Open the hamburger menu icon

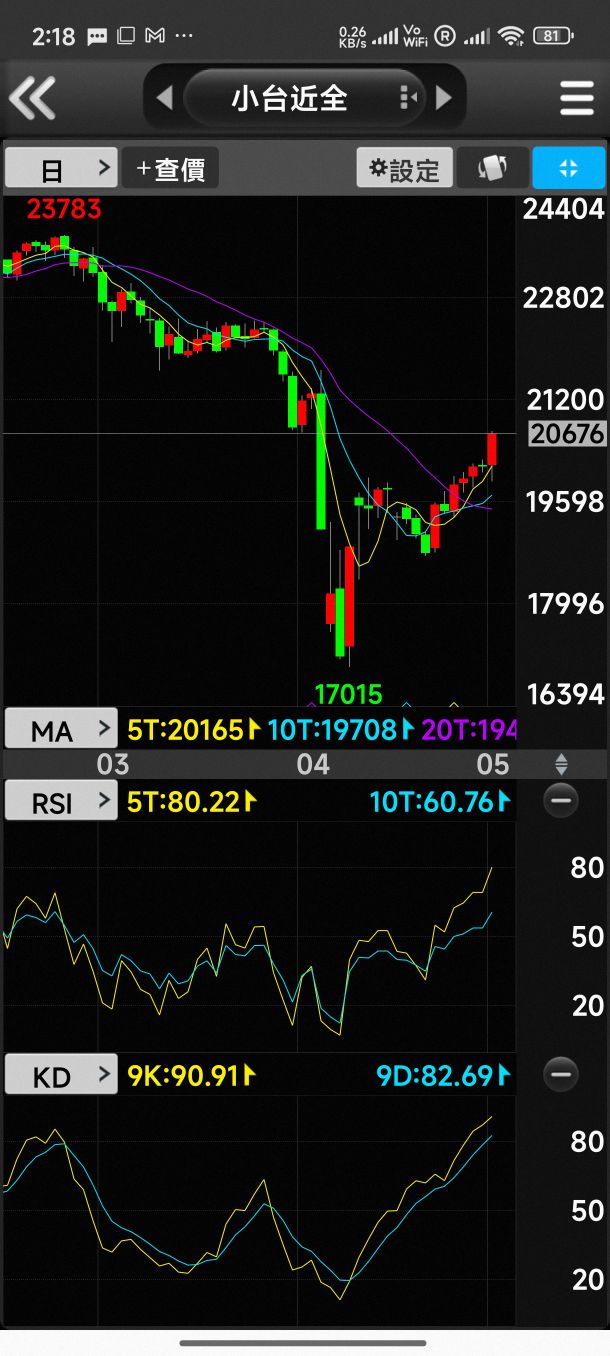(577, 98)
